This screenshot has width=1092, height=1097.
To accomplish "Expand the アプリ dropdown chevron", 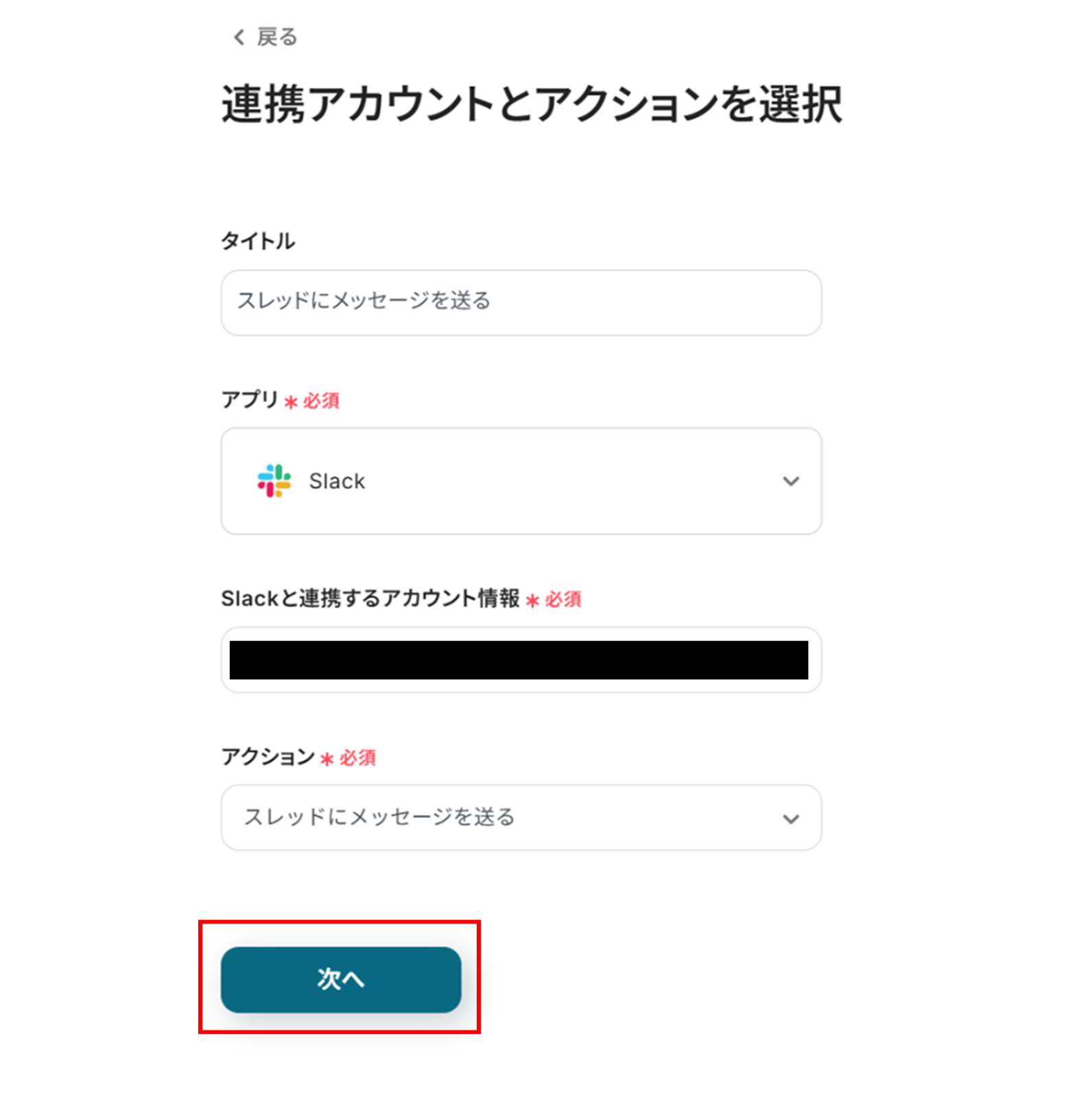I will (791, 481).
